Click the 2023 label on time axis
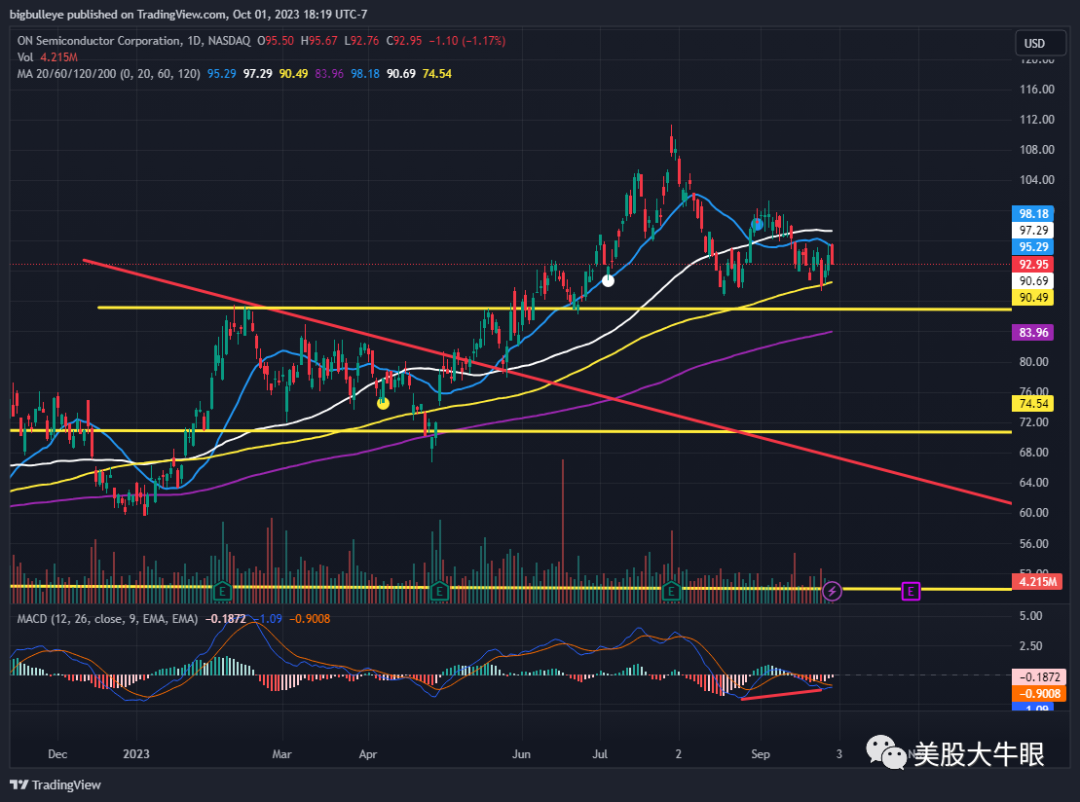The height and width of the screenshot is (802, 1080). (x=136, y=754)
